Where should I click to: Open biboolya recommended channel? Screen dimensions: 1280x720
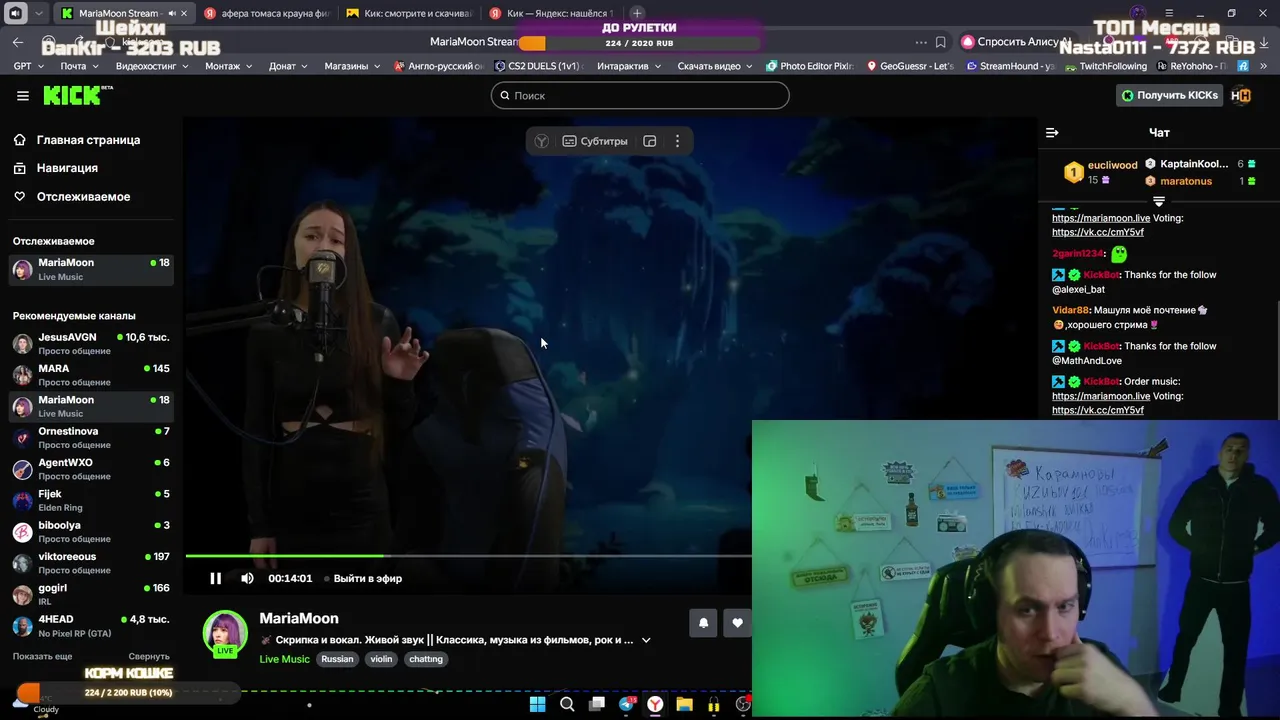90,532
